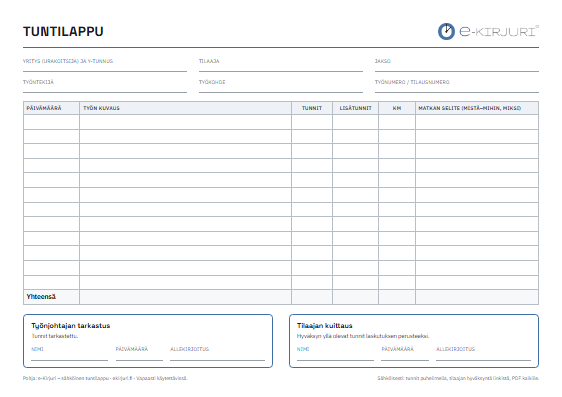Click the Työnjohtajan tarkastus heading

(x=71, y=326)
